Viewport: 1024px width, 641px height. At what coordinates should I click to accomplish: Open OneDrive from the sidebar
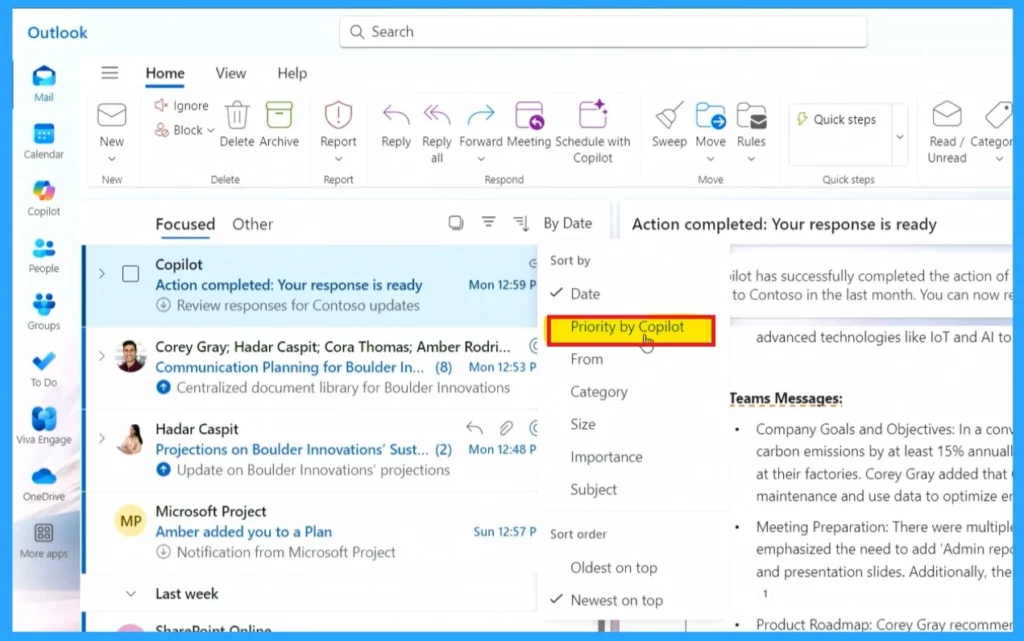44,483
